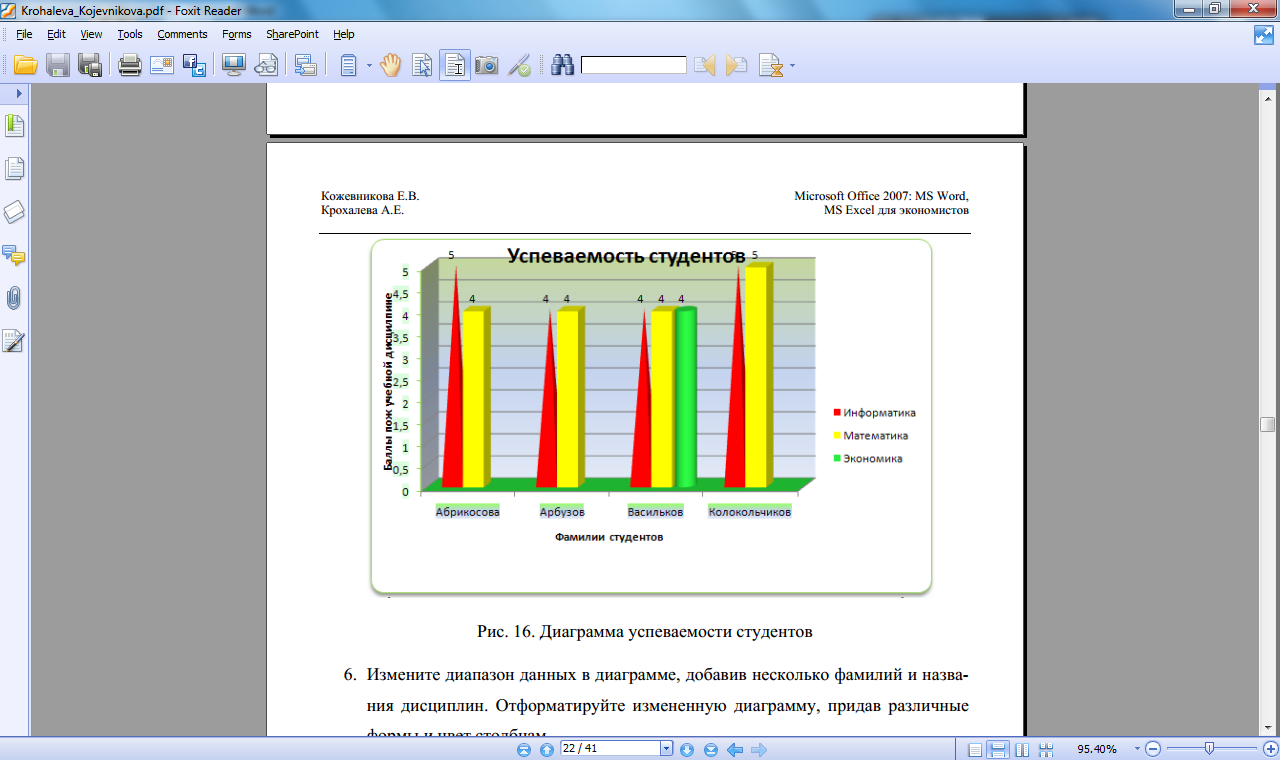Image resolution: width=1280 pixels, height=760 pixels.
Task: Click the page view document icon
Action: pyautogui.click(x=348, y=66)
